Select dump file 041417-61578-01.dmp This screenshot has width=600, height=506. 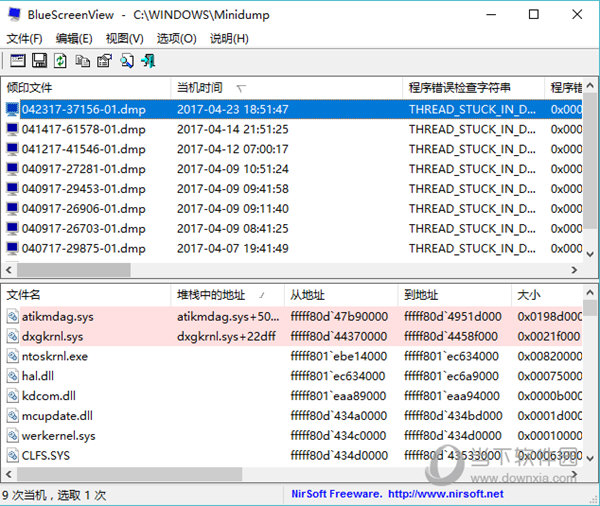point(83,129)
